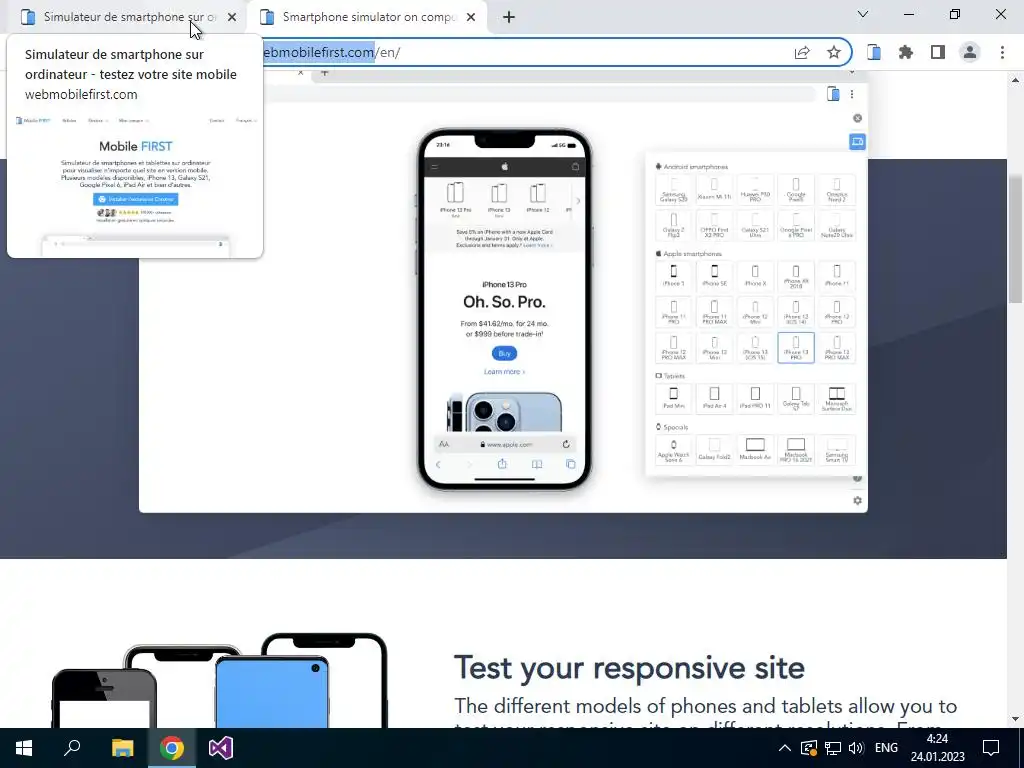
Task: Open the volume control in the tray
Action: (x=856, y=748)
